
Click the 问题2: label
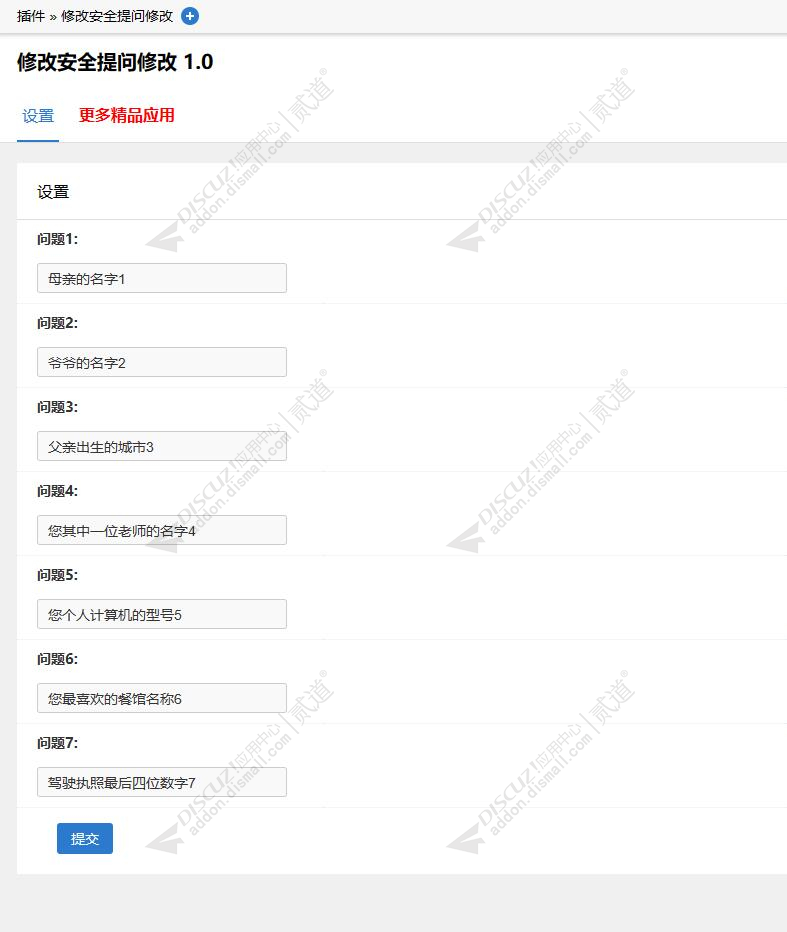[x=58, y=323]
